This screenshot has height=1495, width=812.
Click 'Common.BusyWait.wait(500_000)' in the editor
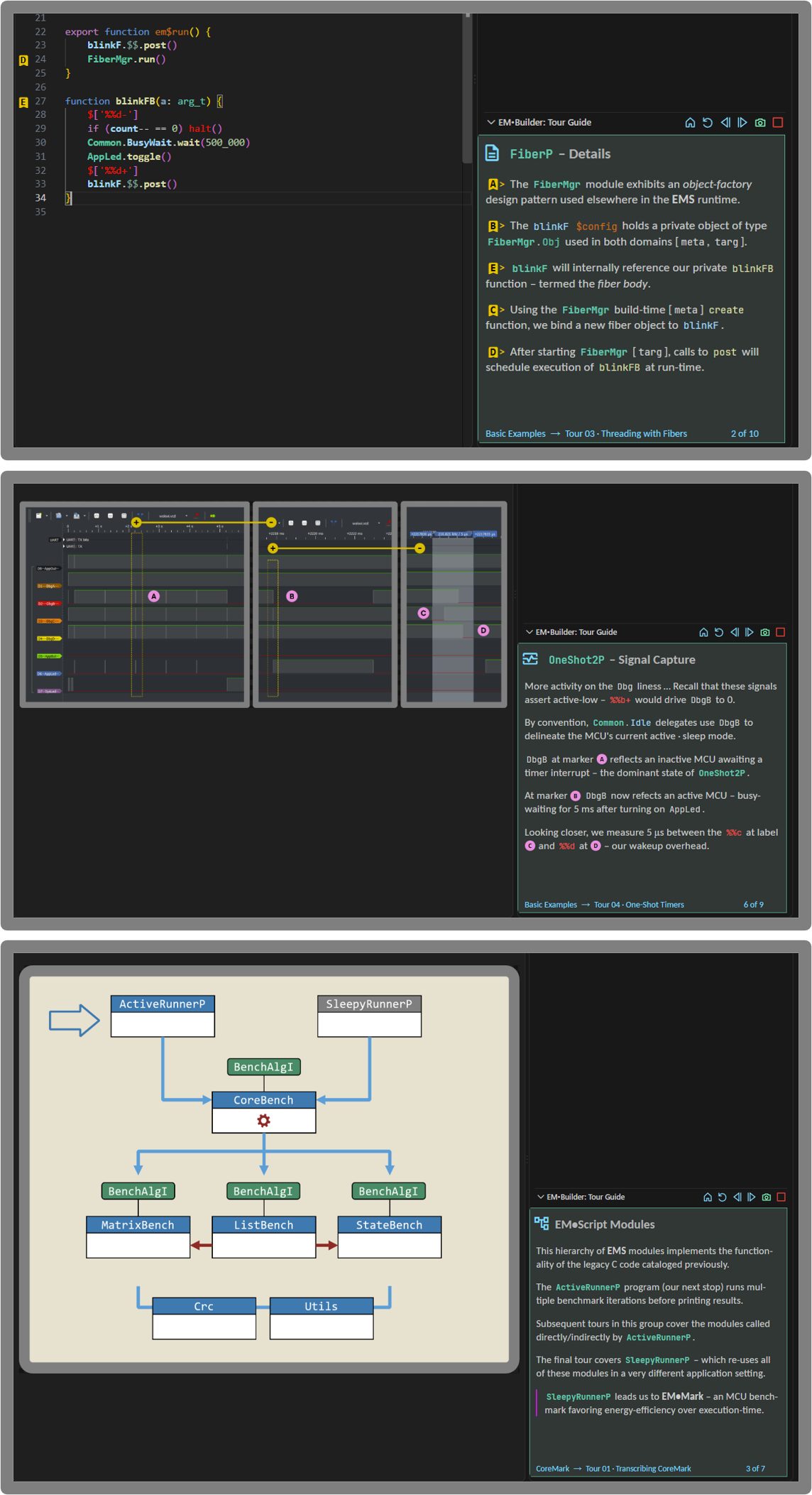coord(169,143)
